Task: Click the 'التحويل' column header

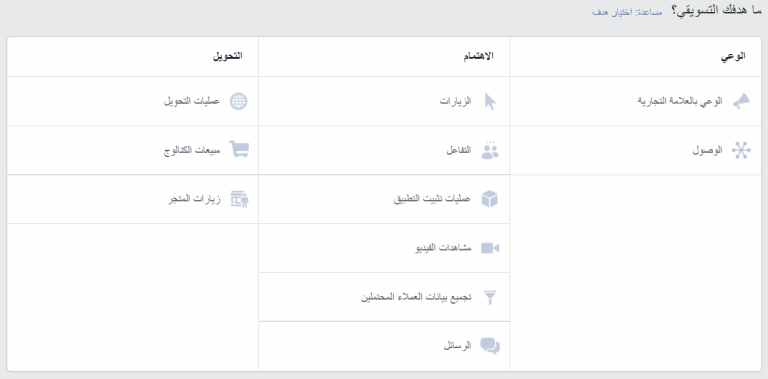Action: (x=227, y=56)
